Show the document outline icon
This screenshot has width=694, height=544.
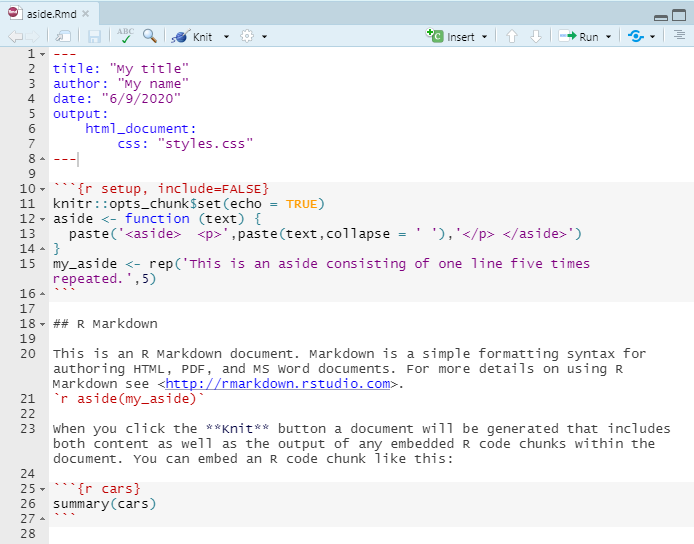(679, 35)
